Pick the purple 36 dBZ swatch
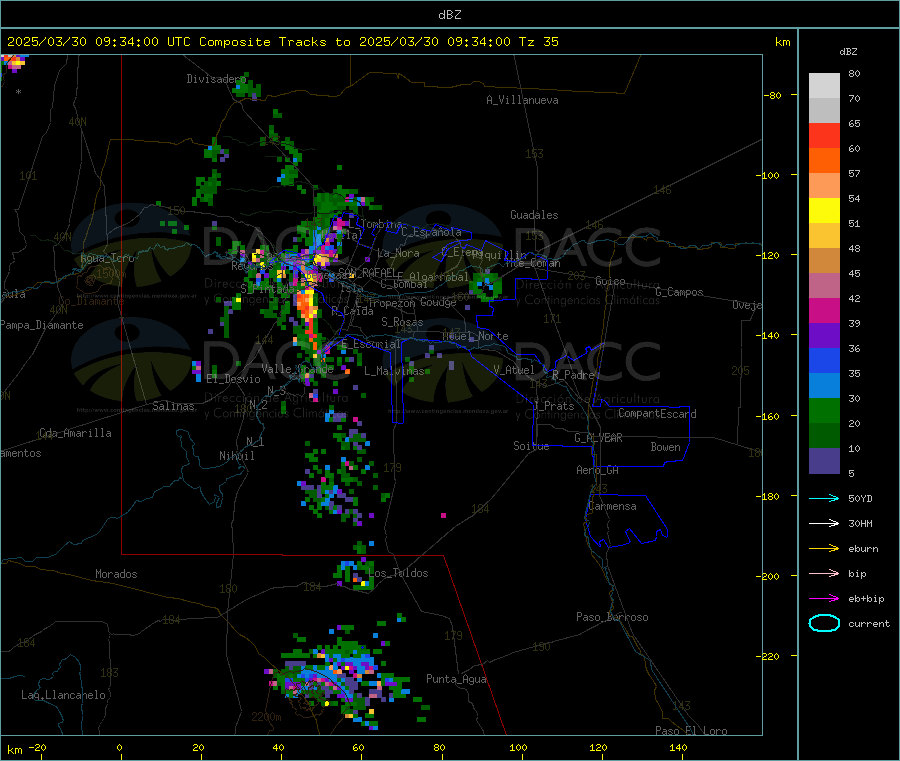Image resolution: width=900 pixels, height=761 pixels. point(824,336)
